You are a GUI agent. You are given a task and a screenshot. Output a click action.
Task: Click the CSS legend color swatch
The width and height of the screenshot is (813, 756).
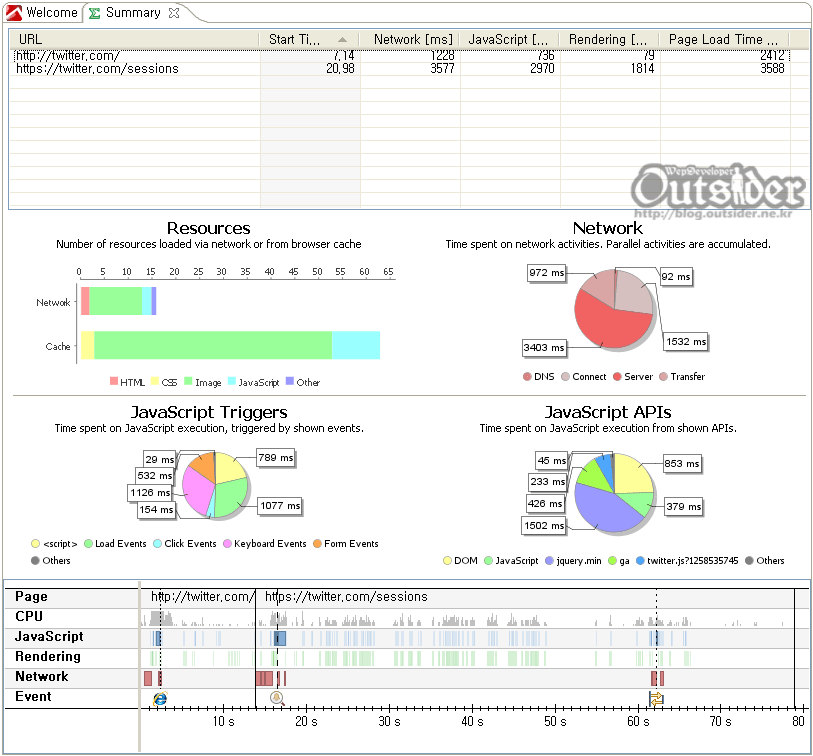(x=155, y=381)
